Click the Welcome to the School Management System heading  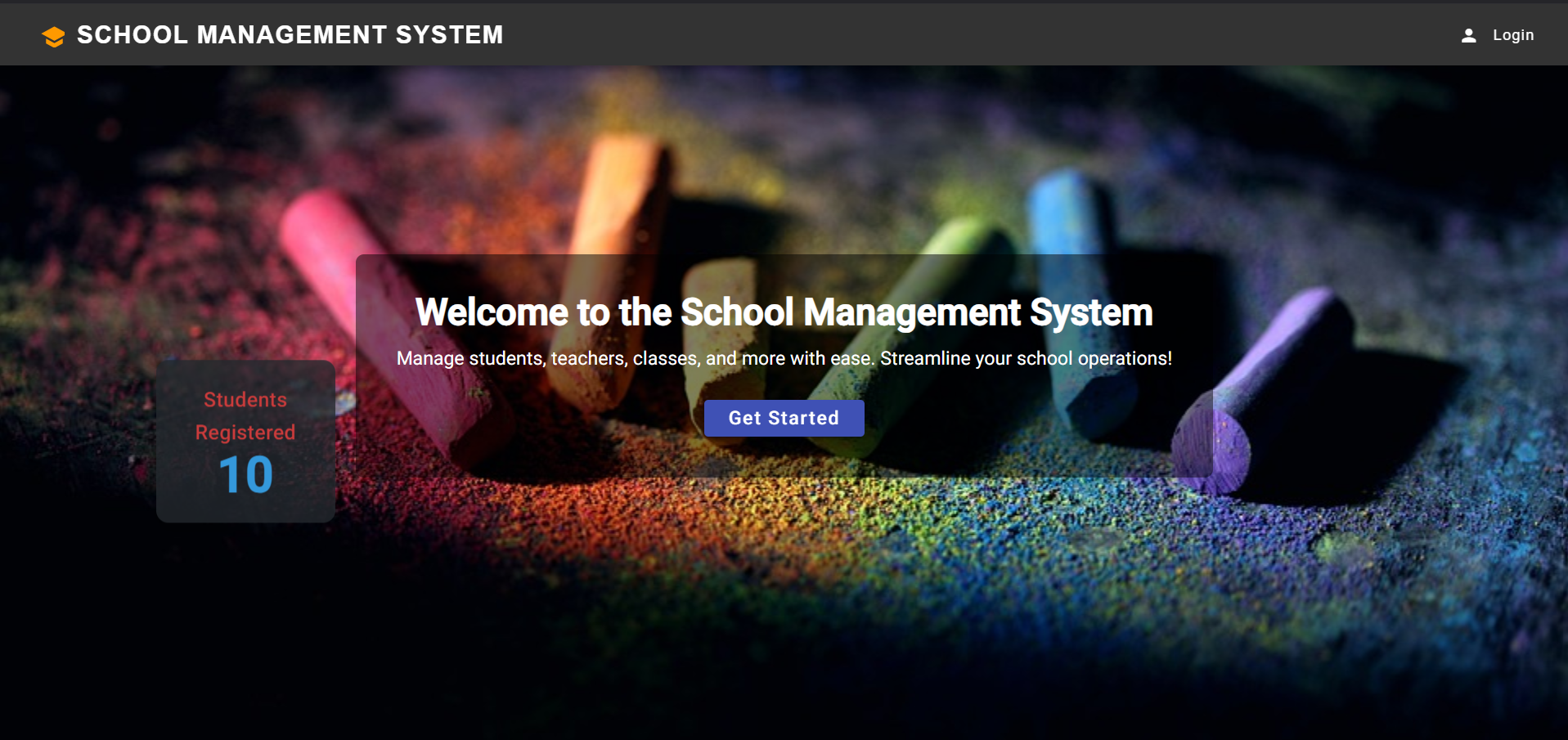(784, 312)
